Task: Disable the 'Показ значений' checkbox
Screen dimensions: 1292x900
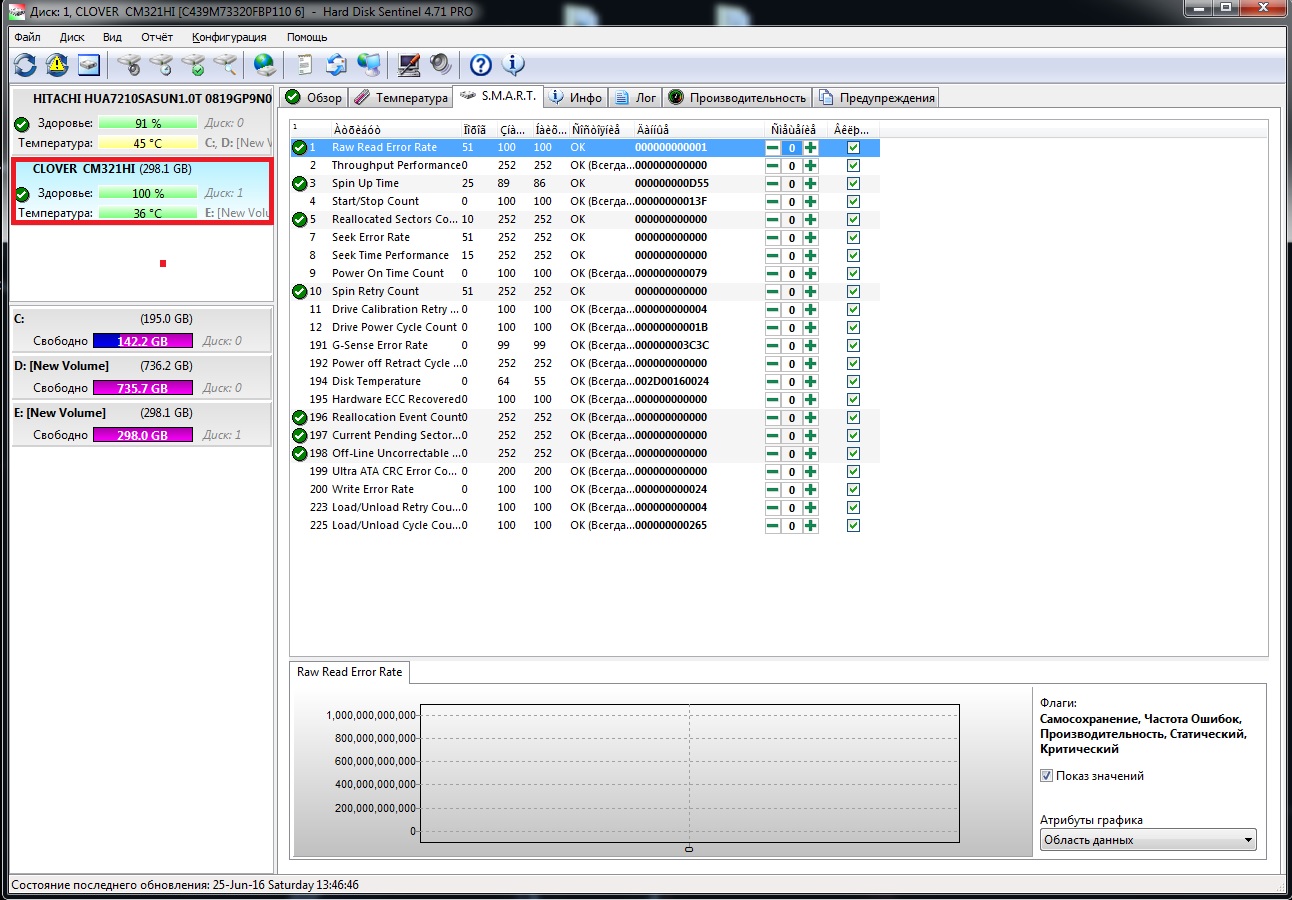Action: coord(1046,776)
